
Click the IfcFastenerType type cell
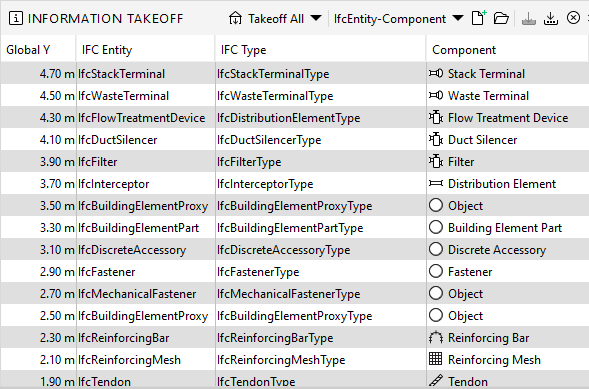coord(321,272)
